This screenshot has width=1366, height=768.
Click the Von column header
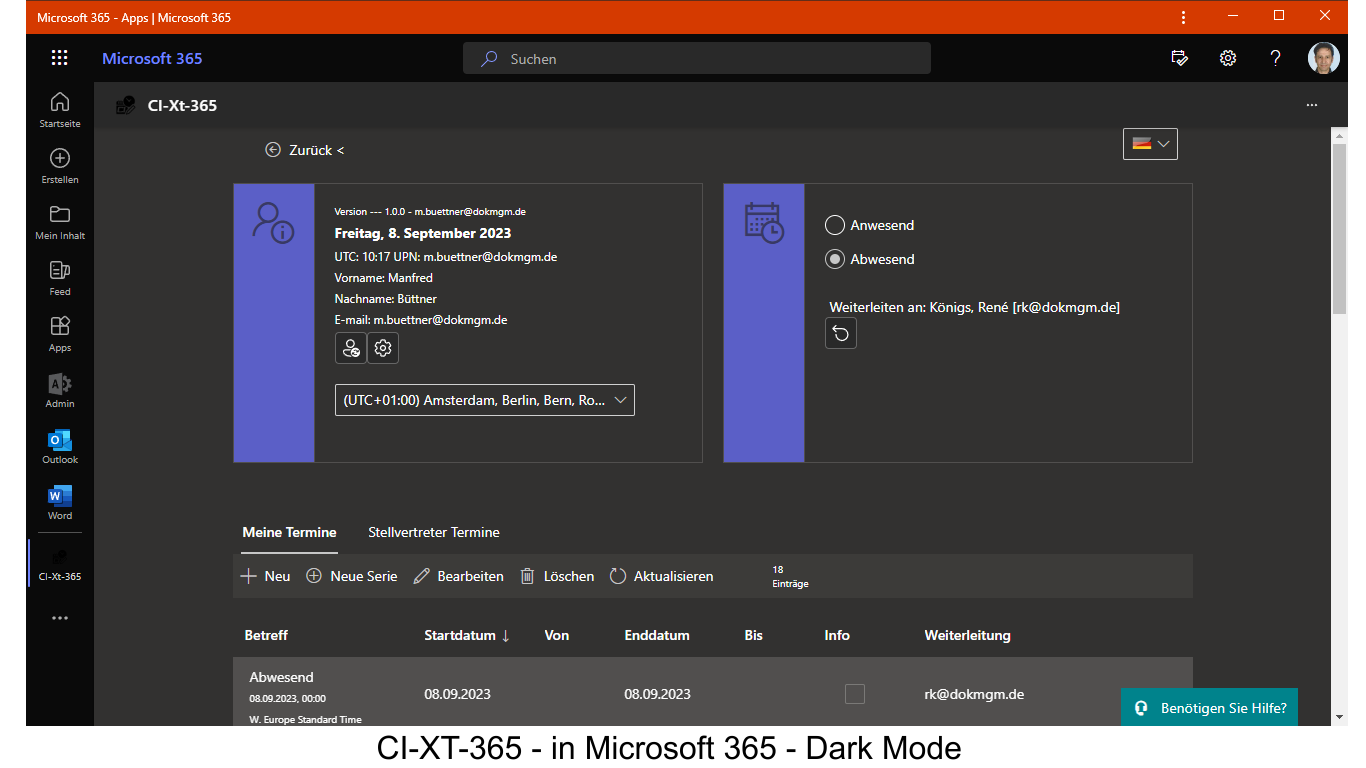coord(557,635)
